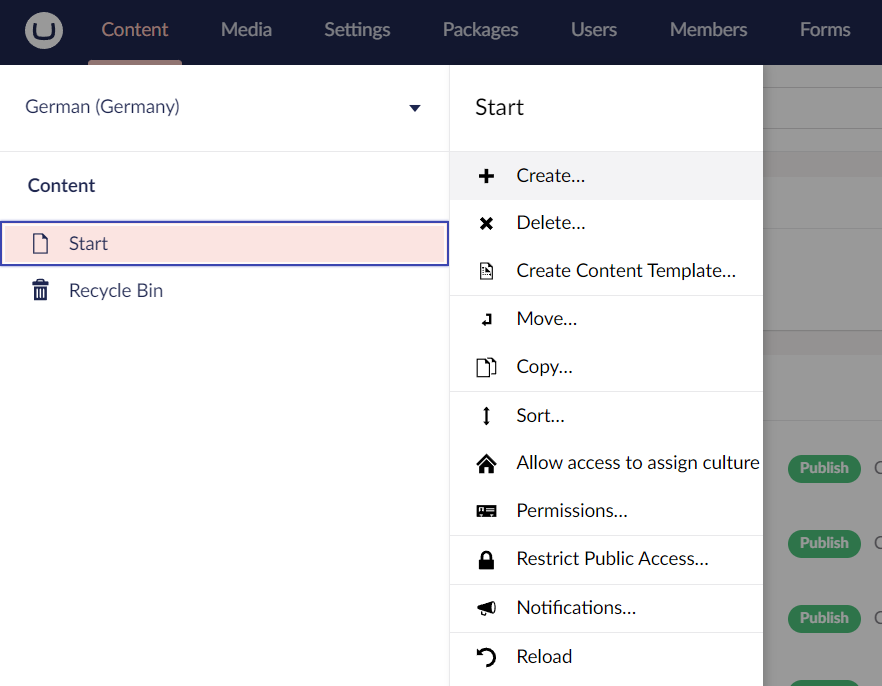
Task: Select the Start node in content tree
Action: coord(89,243)
